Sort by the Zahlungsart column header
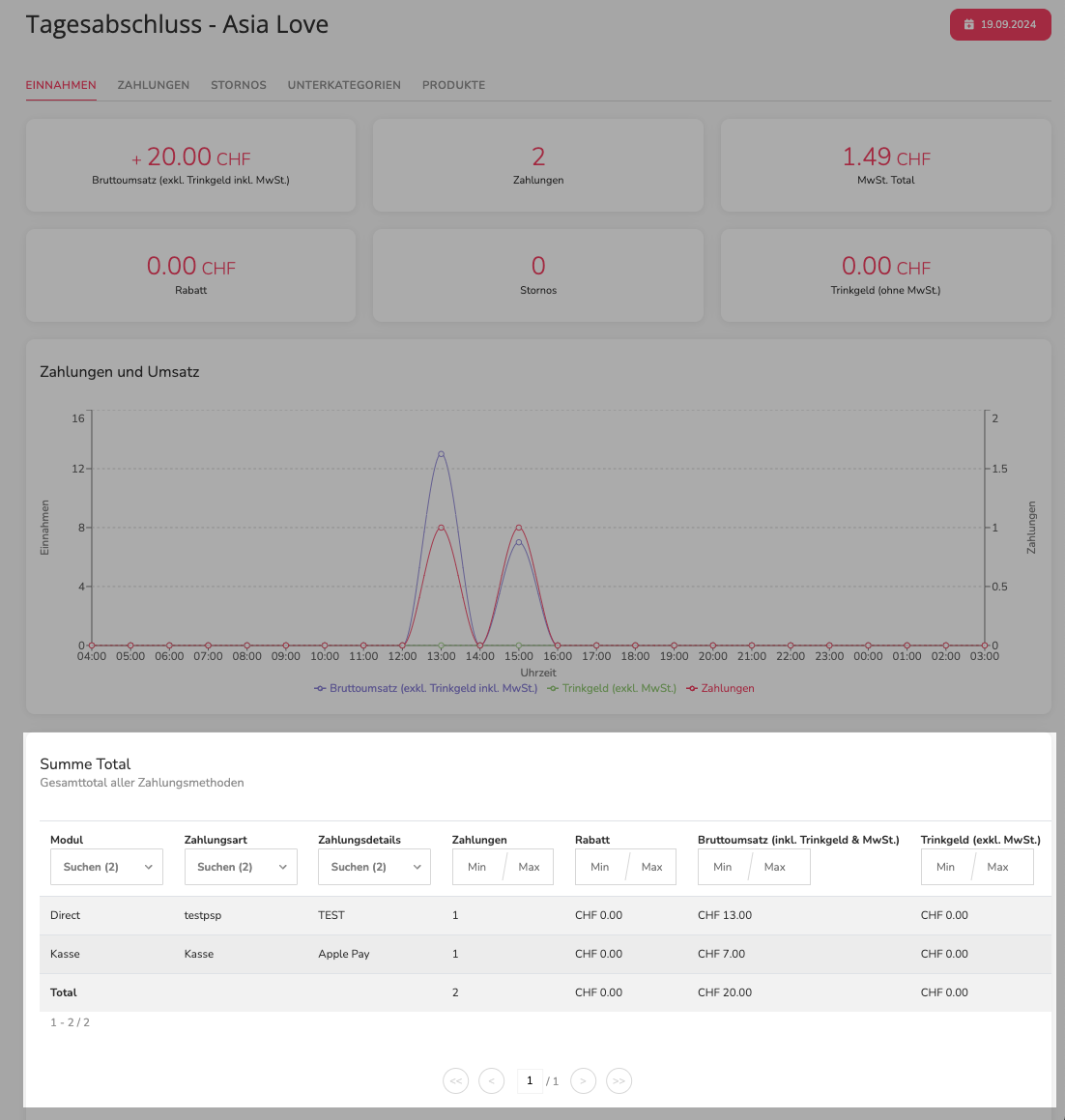Image resolution: width=1065 pixels, height=1120 pixels. coord(216,840)
